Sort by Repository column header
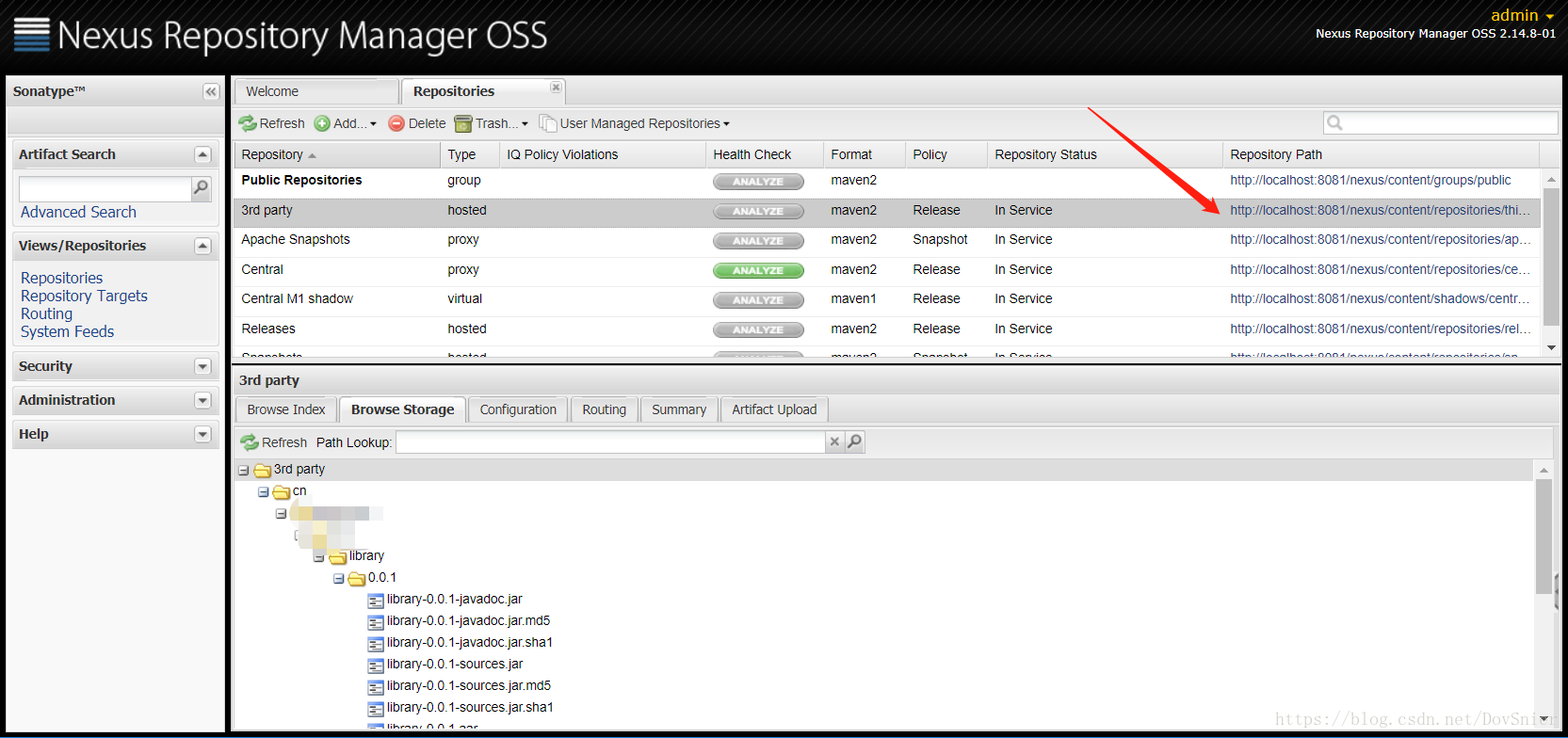This screenshot has height=738, width=1568. coord(336,154)
